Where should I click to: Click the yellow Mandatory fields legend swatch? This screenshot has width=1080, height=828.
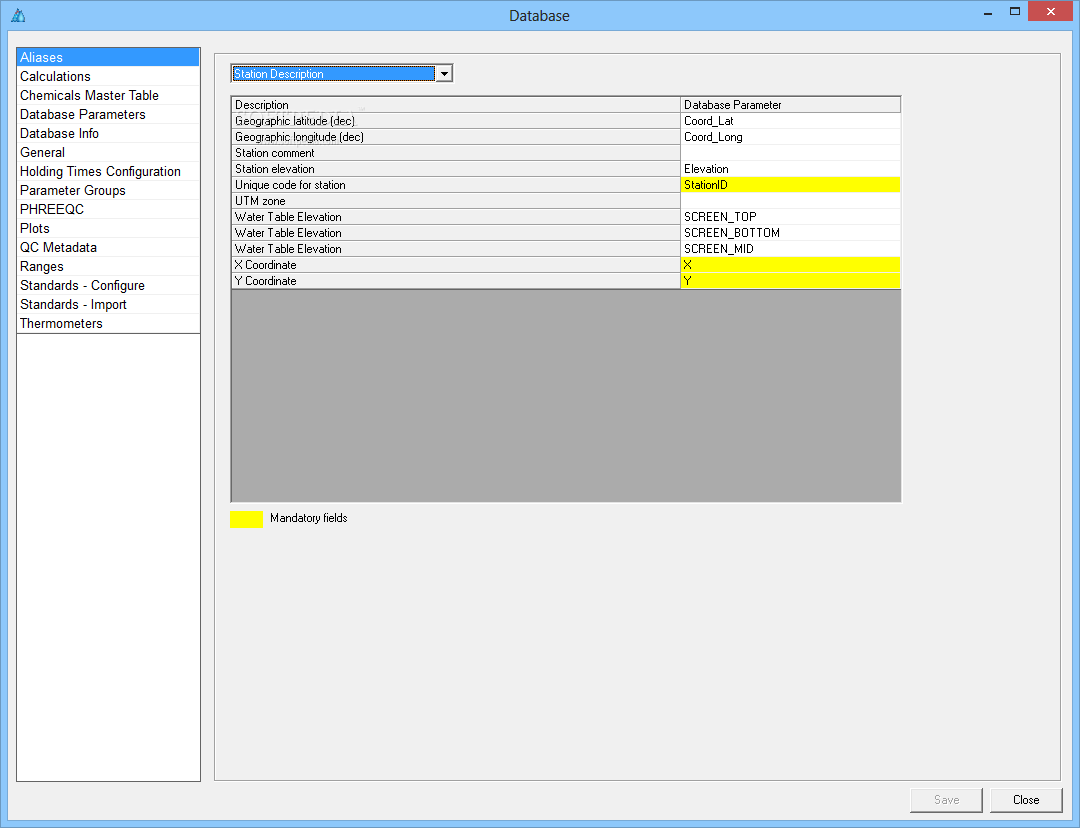pos(246,519)
